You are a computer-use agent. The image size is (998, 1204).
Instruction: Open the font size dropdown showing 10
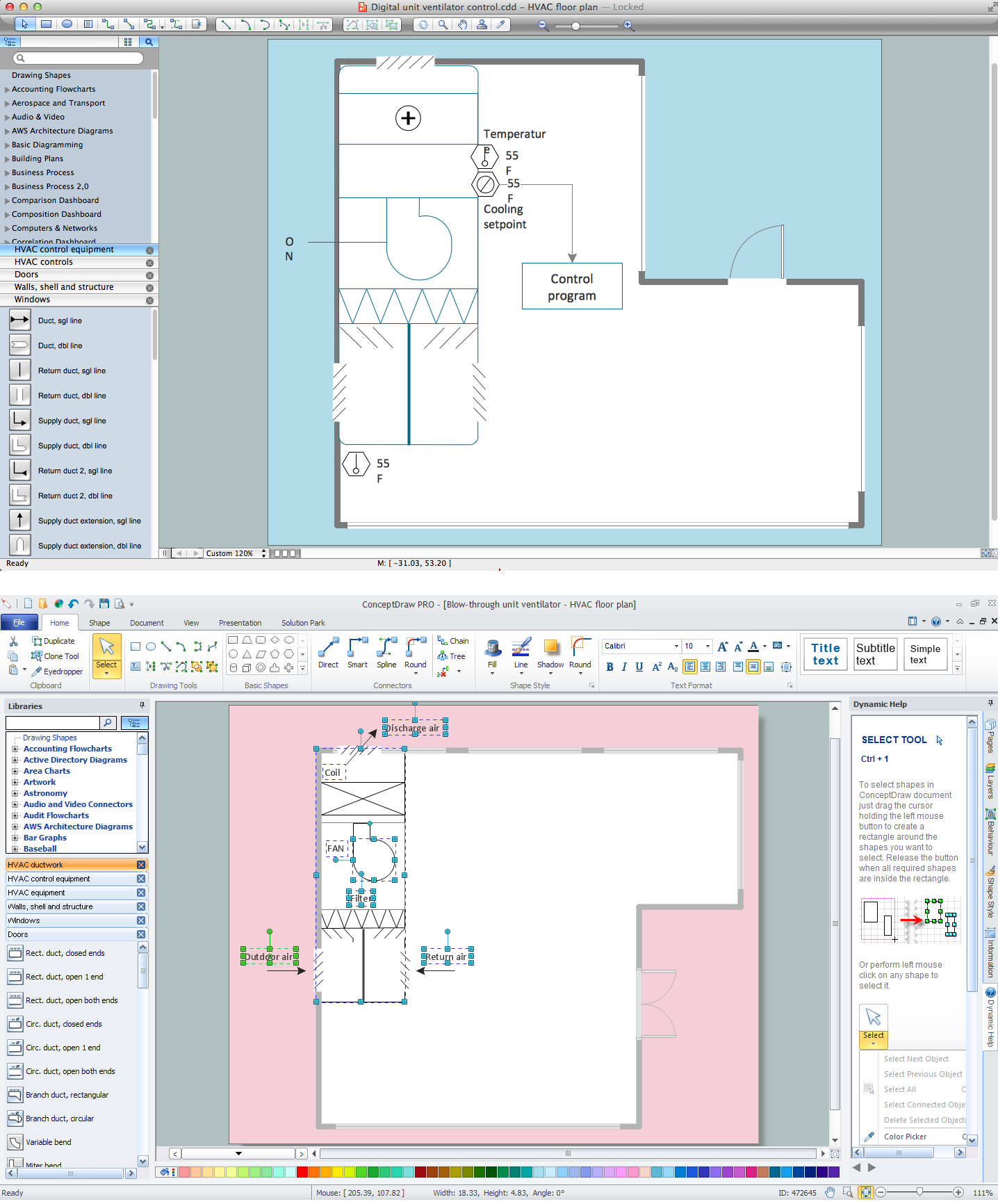[x=707, y=646]
